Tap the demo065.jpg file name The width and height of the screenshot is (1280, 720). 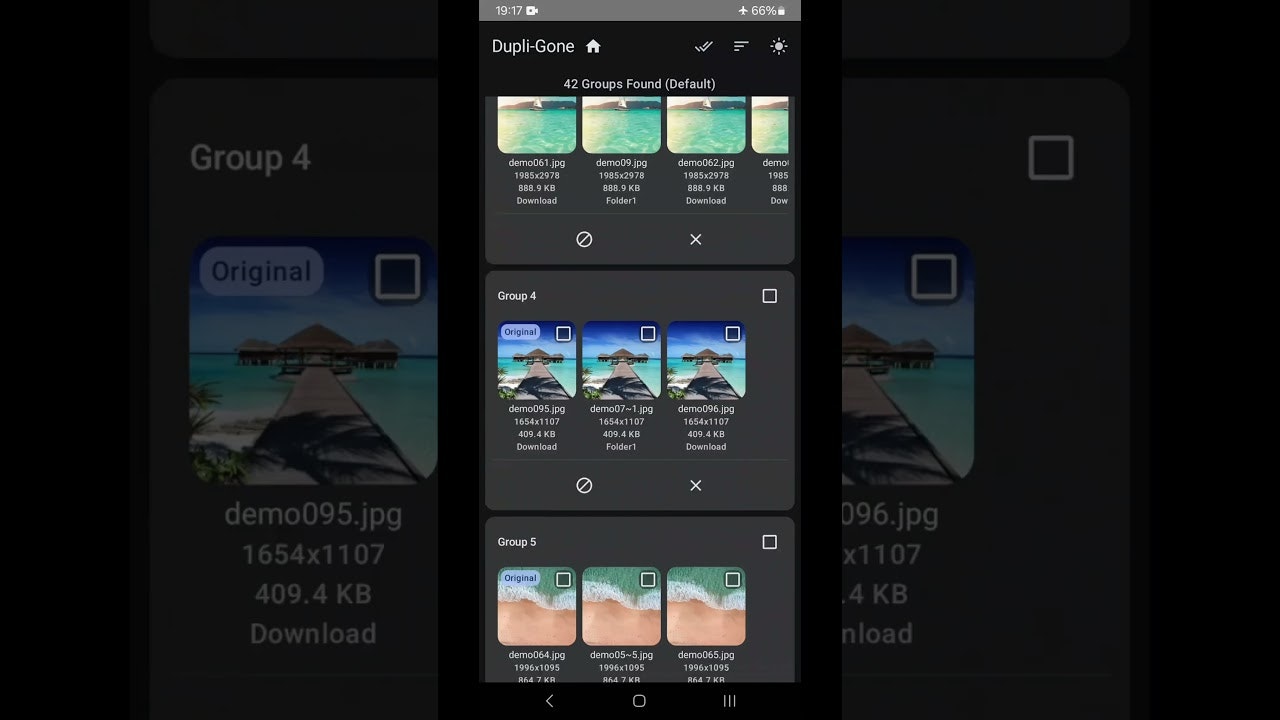[706, 655]
